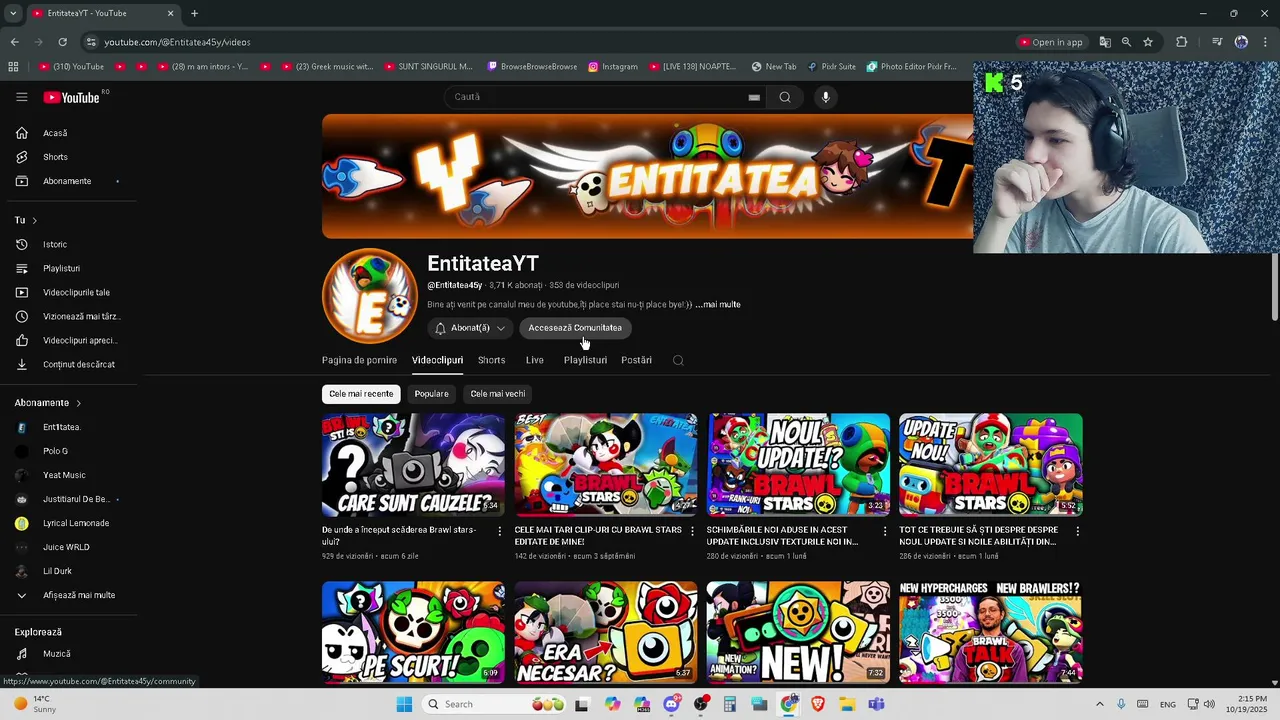Bookmark this page with star icon

[x=1148, y=42]
